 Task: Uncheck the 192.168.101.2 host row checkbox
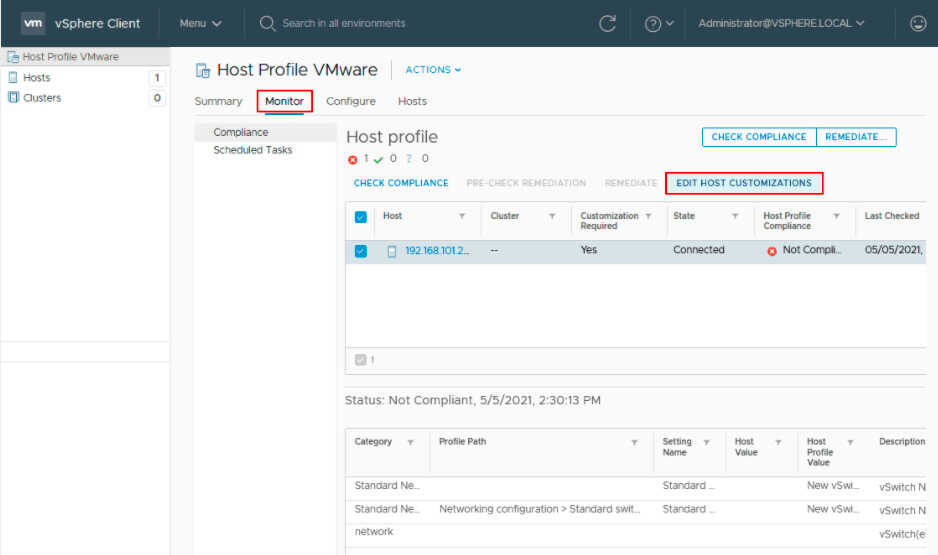(x=361, y=251)
